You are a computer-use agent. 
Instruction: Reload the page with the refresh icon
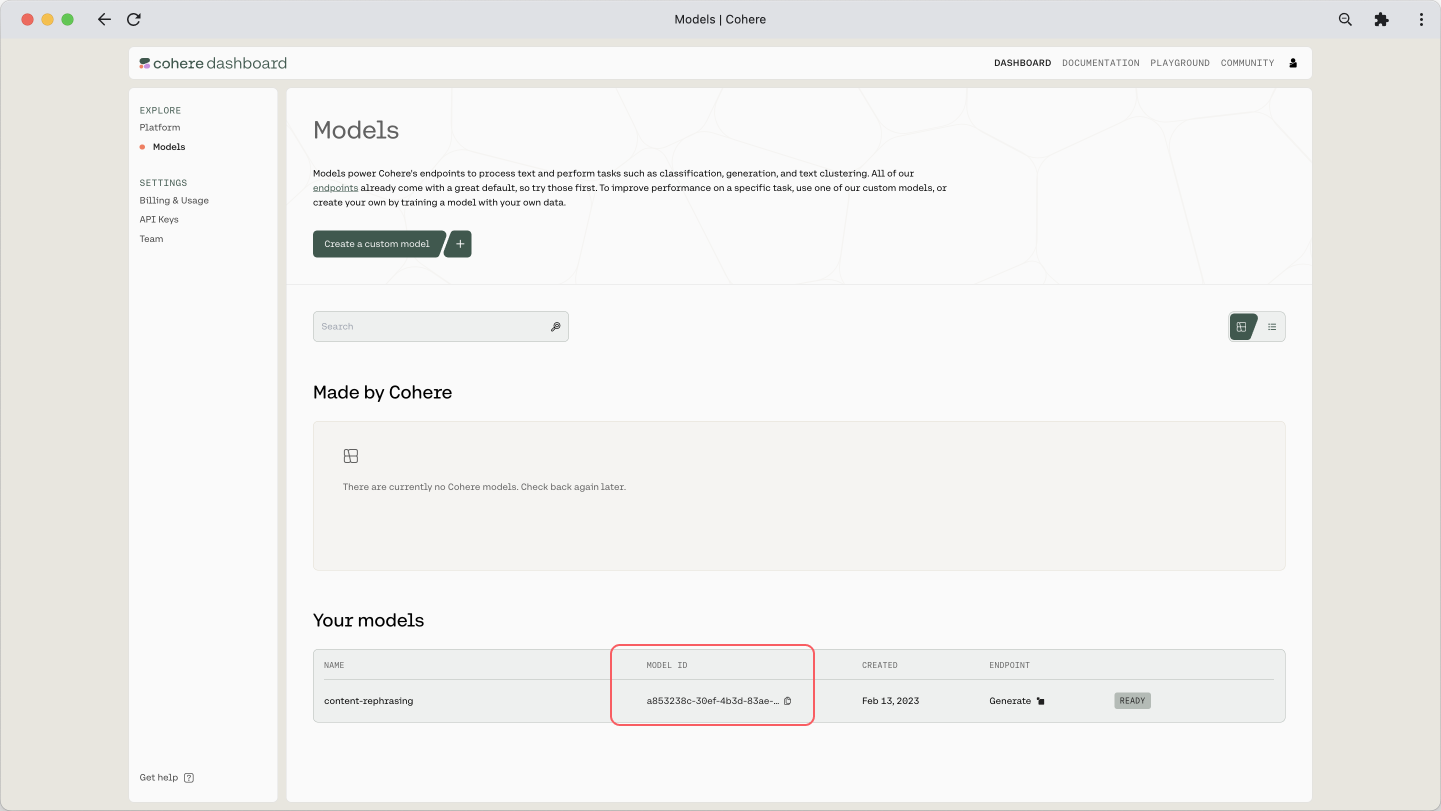click(x=134, y=19)
